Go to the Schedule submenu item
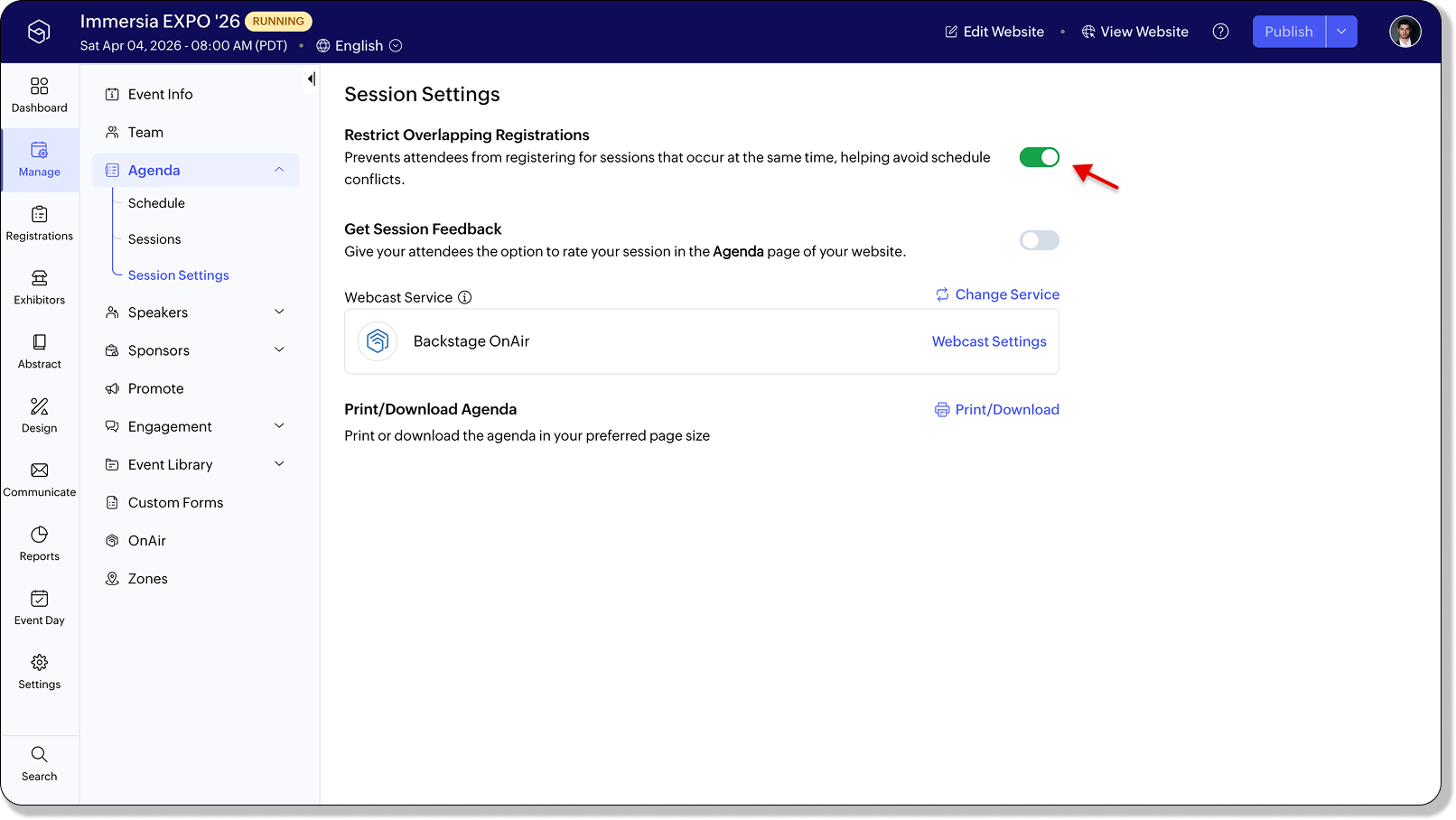This screenshot has width=1456, height=820. tap(156, 203)
